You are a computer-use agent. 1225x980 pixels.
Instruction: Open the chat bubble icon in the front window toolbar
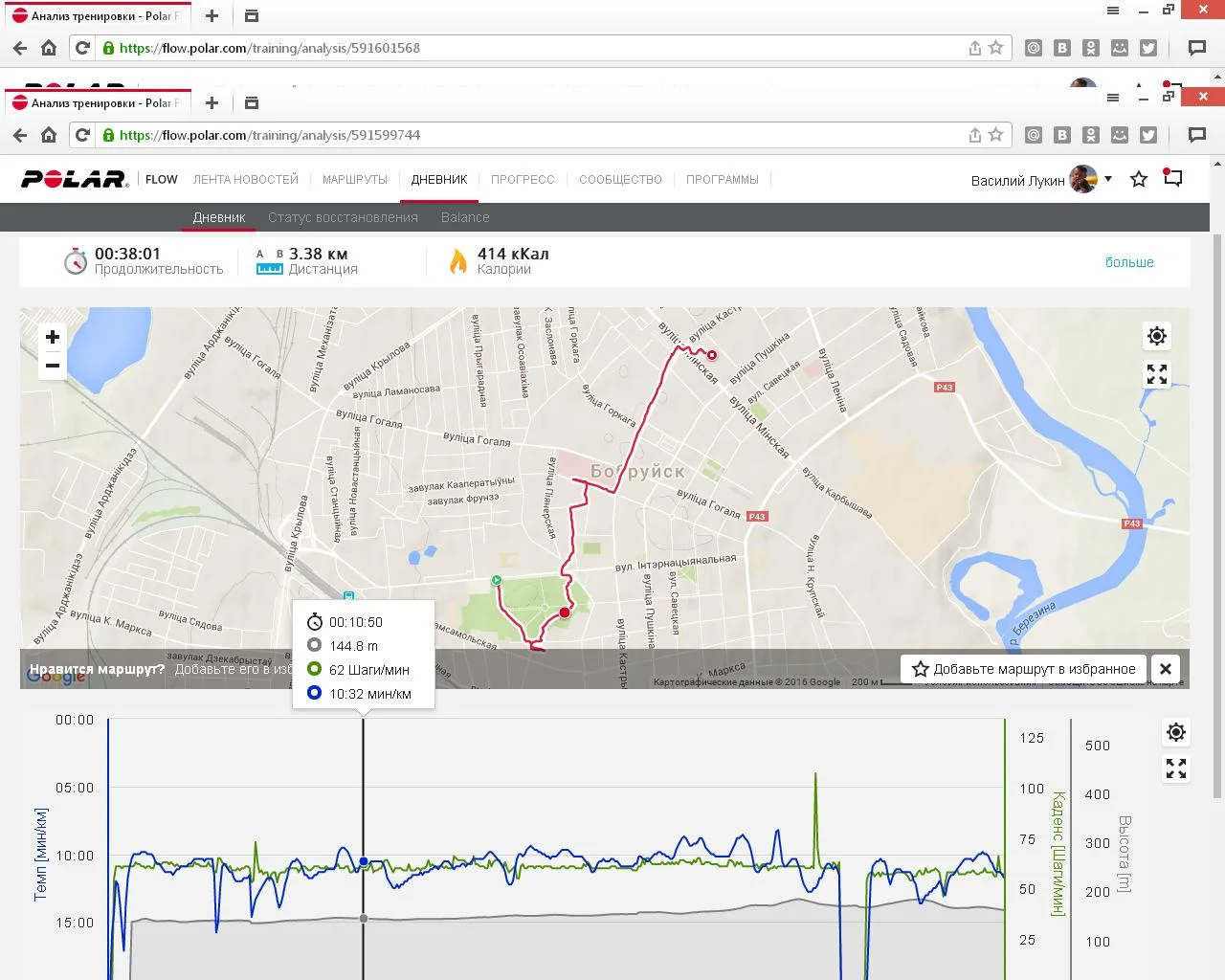point(1196,135)
